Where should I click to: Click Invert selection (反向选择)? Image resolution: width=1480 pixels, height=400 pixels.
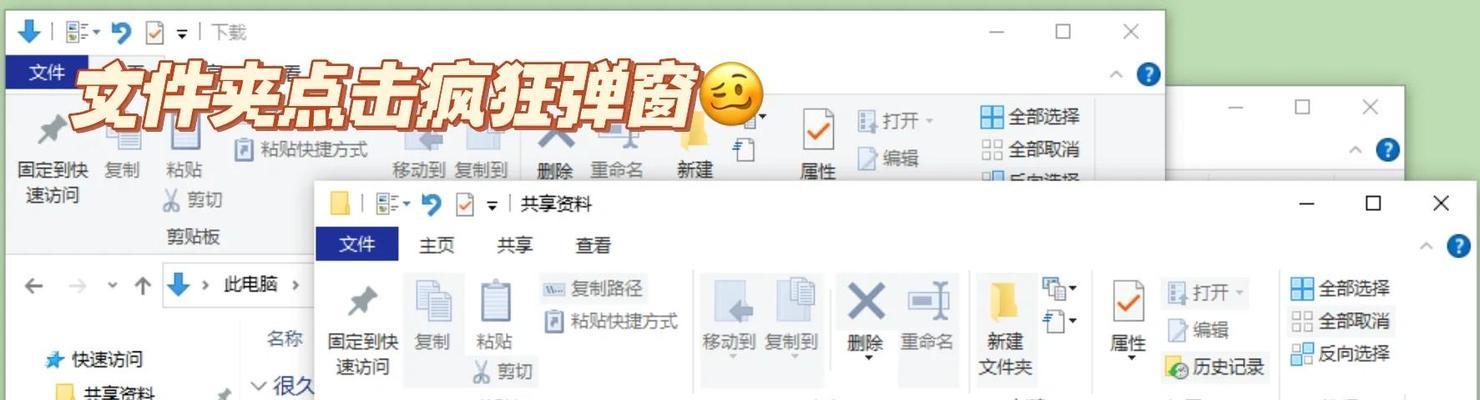tap(1340, 353)
